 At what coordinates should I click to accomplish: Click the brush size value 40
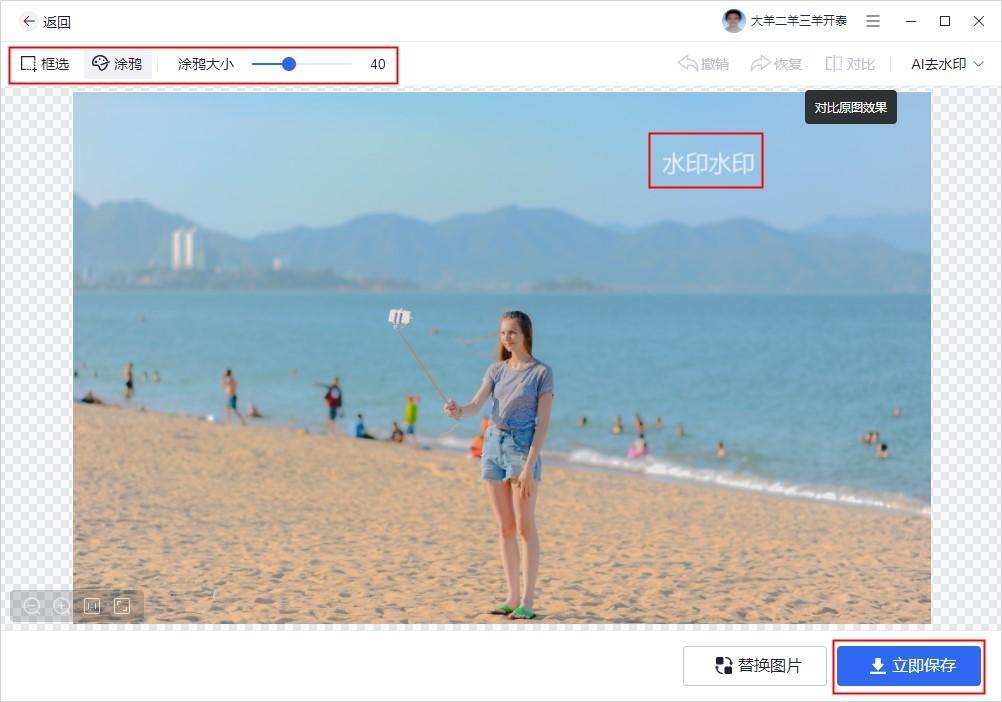click(378, 64)
